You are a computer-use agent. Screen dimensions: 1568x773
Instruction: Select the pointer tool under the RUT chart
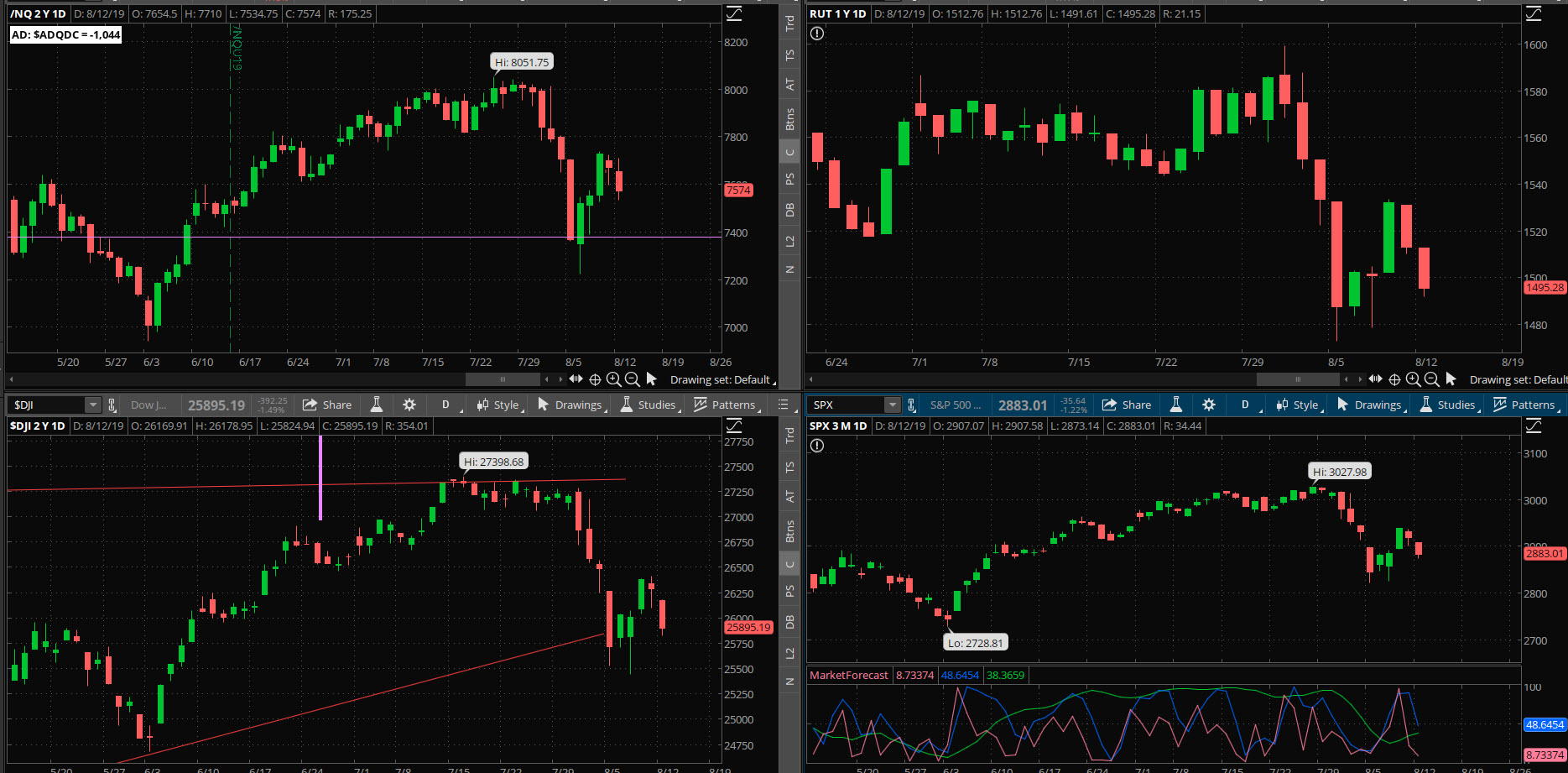click(1451, 379)
